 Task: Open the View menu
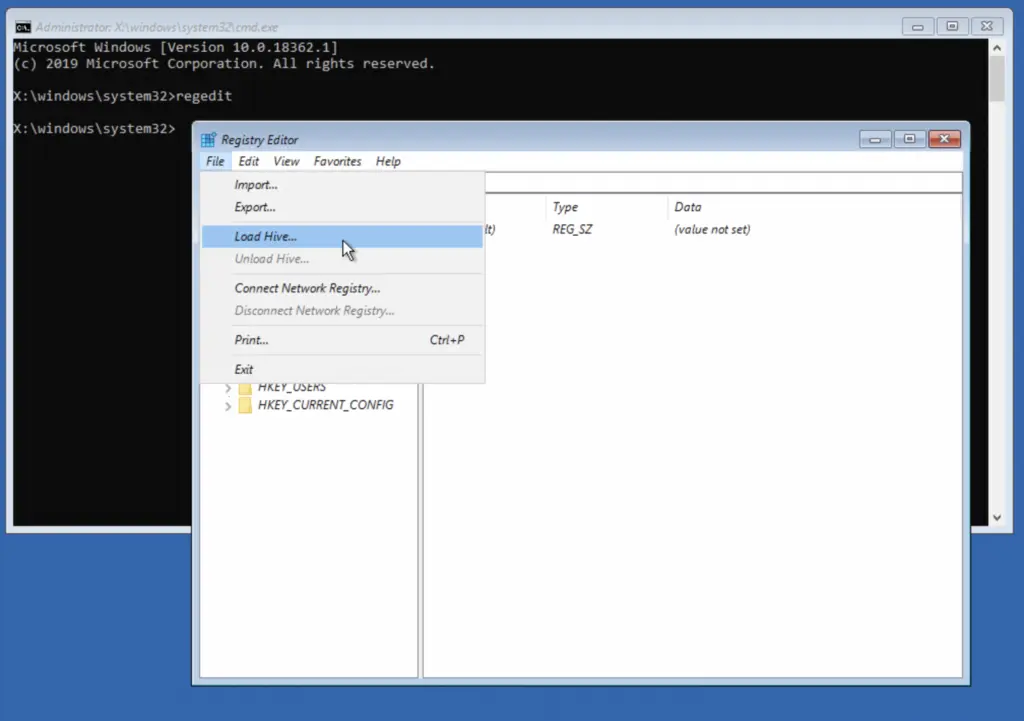point(286,161)
